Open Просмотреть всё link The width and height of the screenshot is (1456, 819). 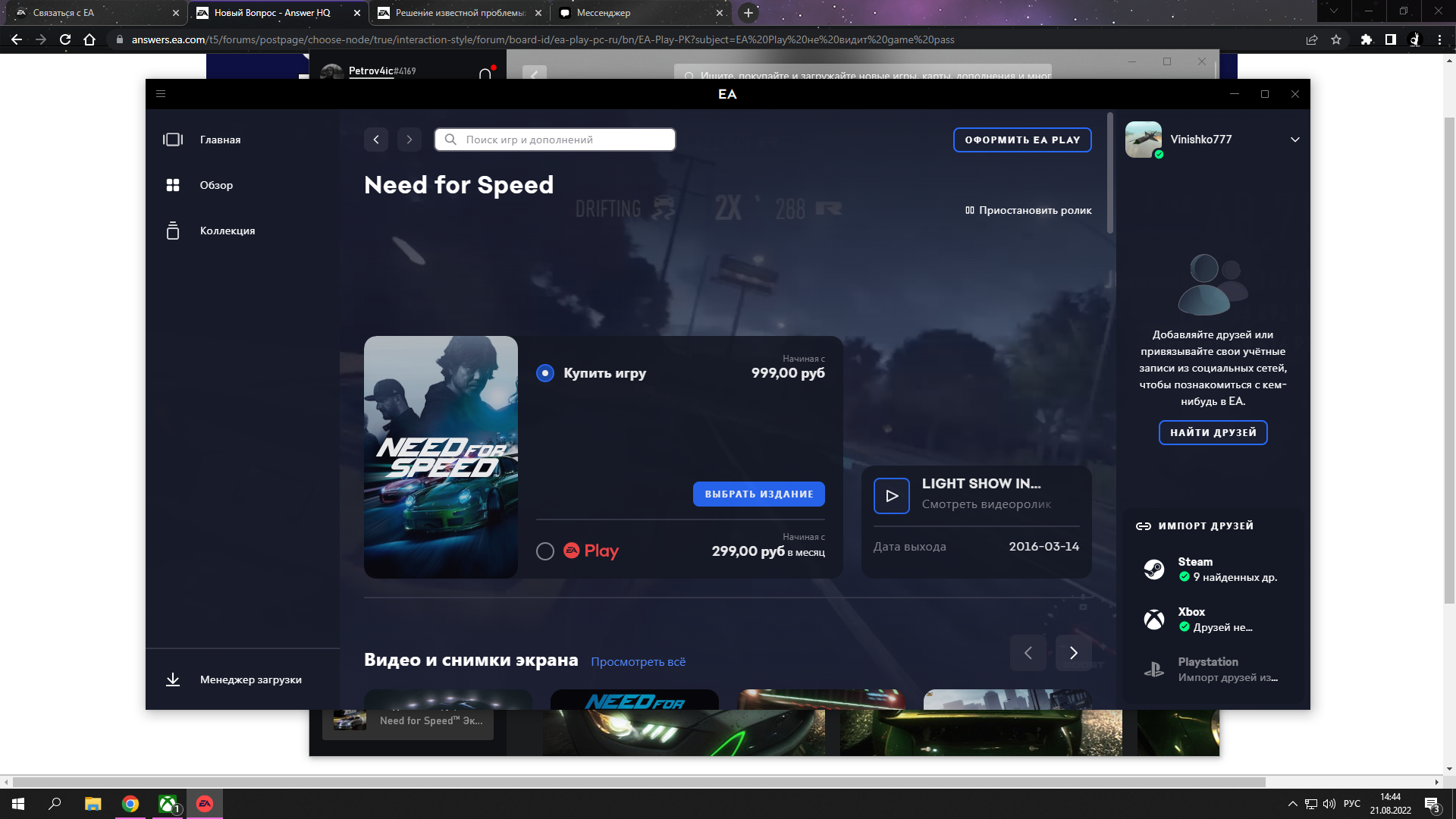pos(638,661)
